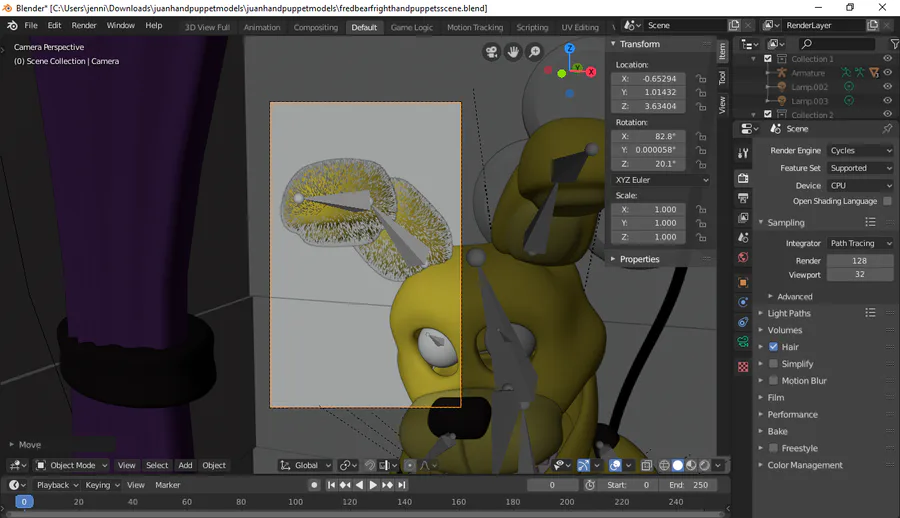Open the File menu
Image resolution: width=900 pixels, height=518 pixels.
(31, 25)
